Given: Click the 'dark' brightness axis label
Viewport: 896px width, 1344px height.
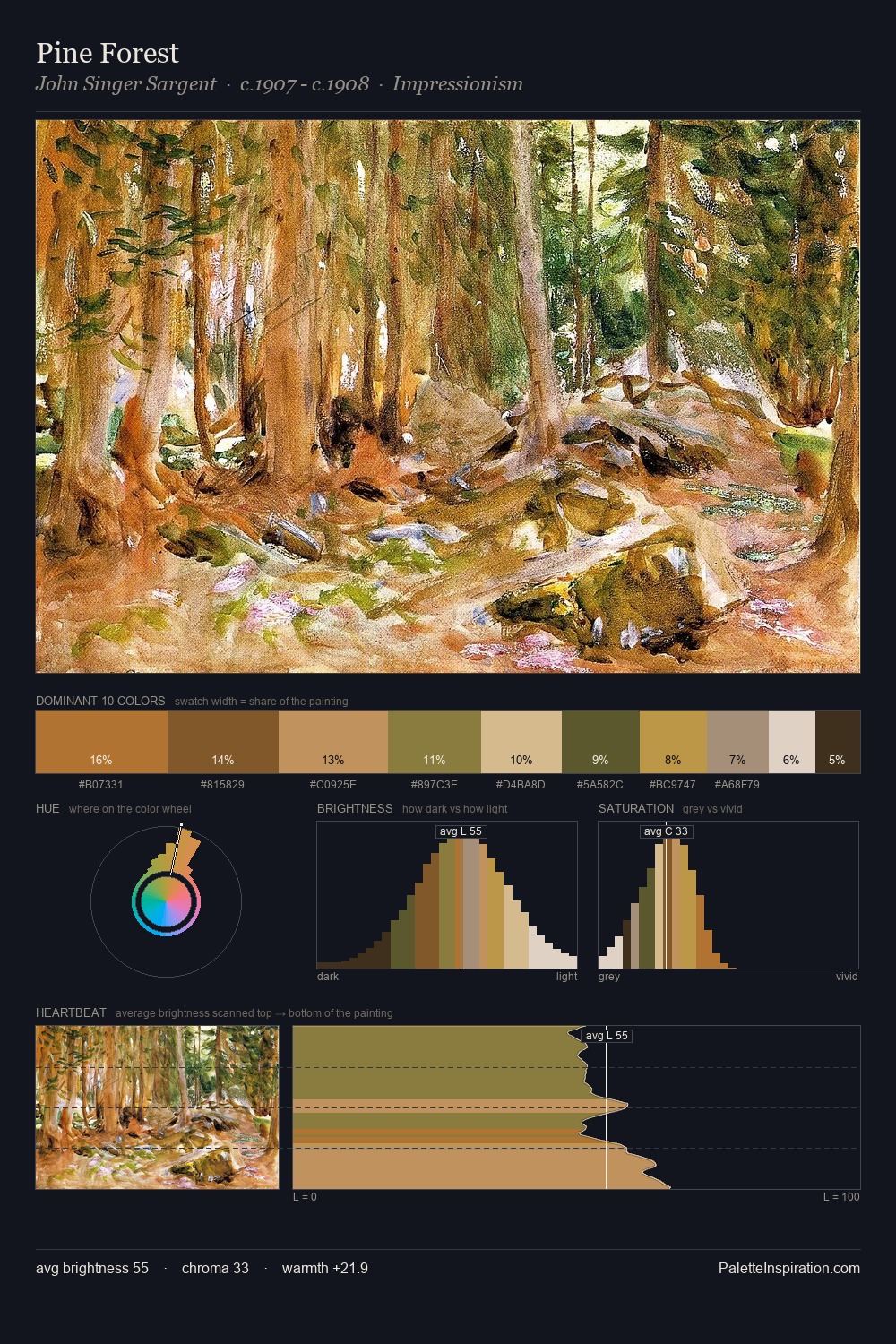Looking at the screenshot, I should click(328, 977).
